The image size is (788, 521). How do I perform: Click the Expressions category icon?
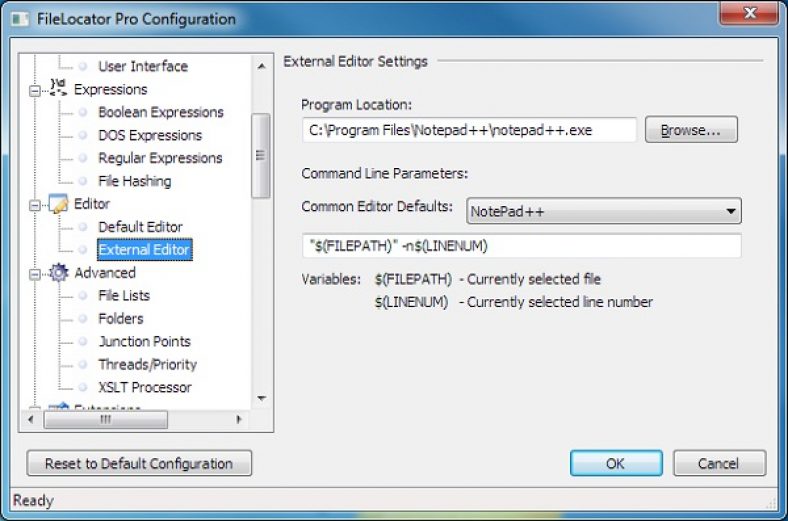pos(58,87)
